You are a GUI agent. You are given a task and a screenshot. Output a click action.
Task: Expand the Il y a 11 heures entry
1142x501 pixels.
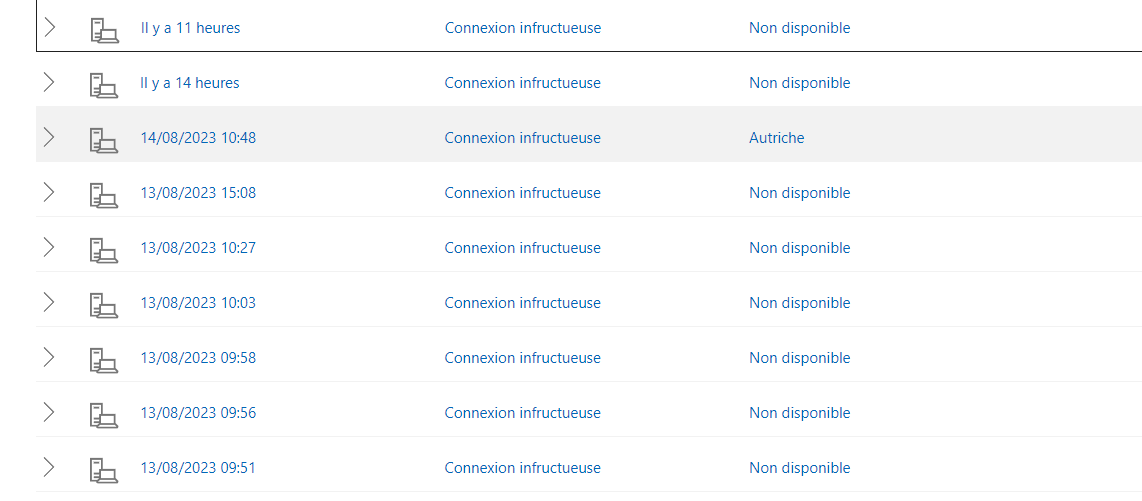coord(49,28)
